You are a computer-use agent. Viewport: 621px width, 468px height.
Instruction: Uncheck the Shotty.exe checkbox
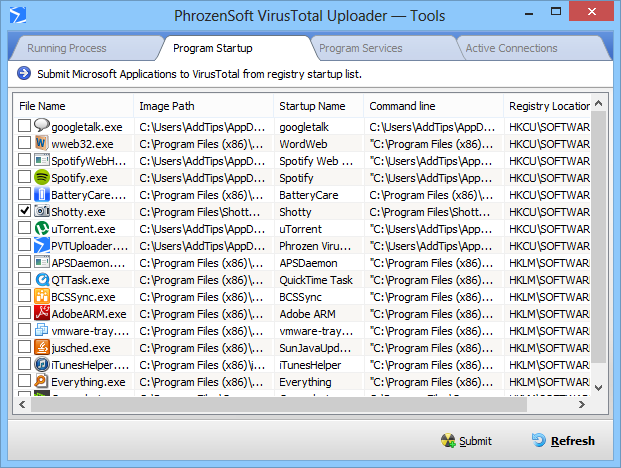pos(25,211)
